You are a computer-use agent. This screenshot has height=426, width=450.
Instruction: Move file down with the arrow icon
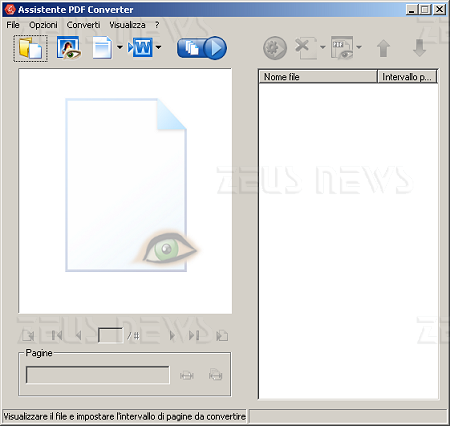click(x=420, y=48)
